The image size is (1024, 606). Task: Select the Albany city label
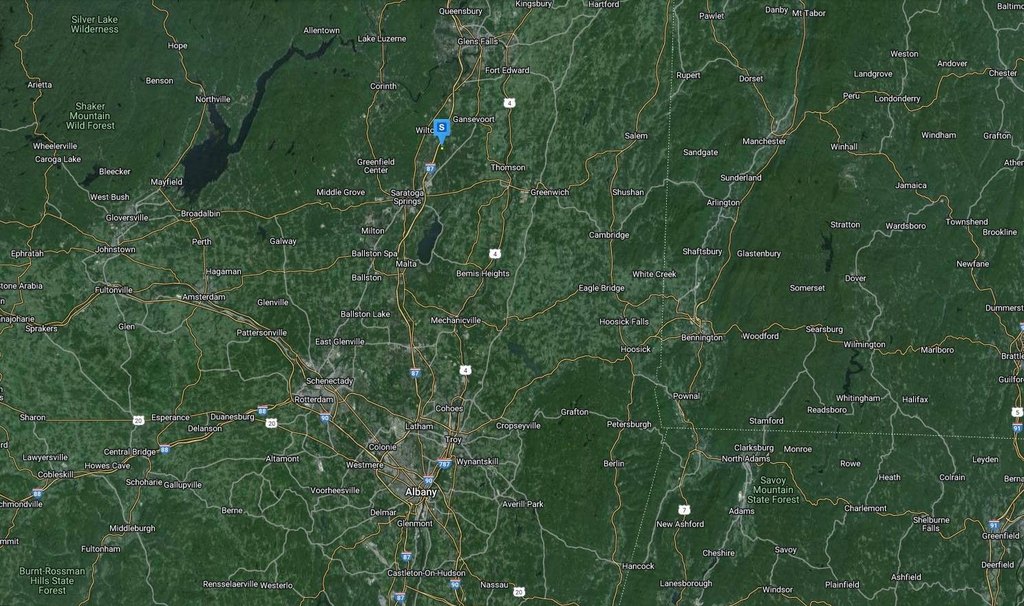(421, 492)
